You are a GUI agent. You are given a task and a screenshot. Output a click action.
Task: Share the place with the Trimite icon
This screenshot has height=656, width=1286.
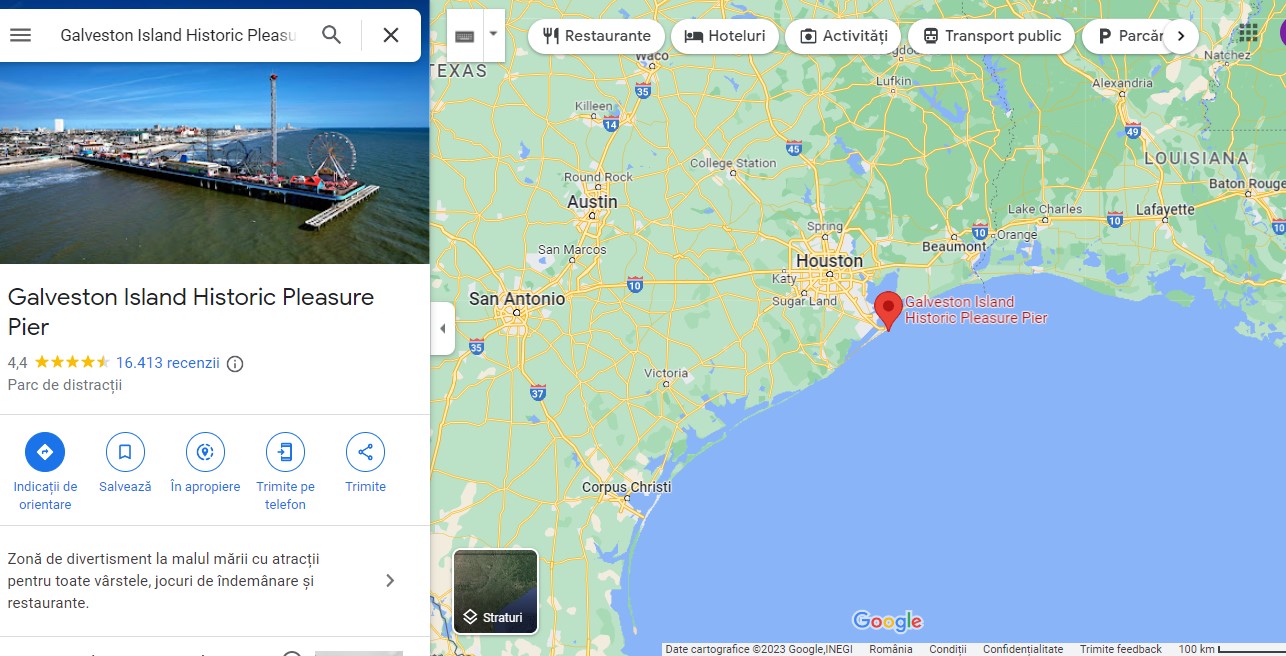coord(365,452)
